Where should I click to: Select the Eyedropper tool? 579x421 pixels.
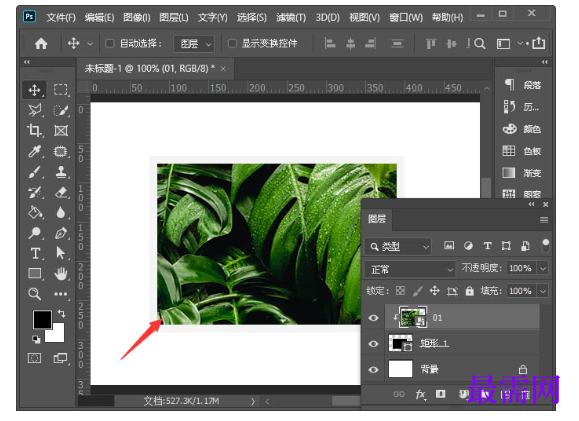(35, 151)
